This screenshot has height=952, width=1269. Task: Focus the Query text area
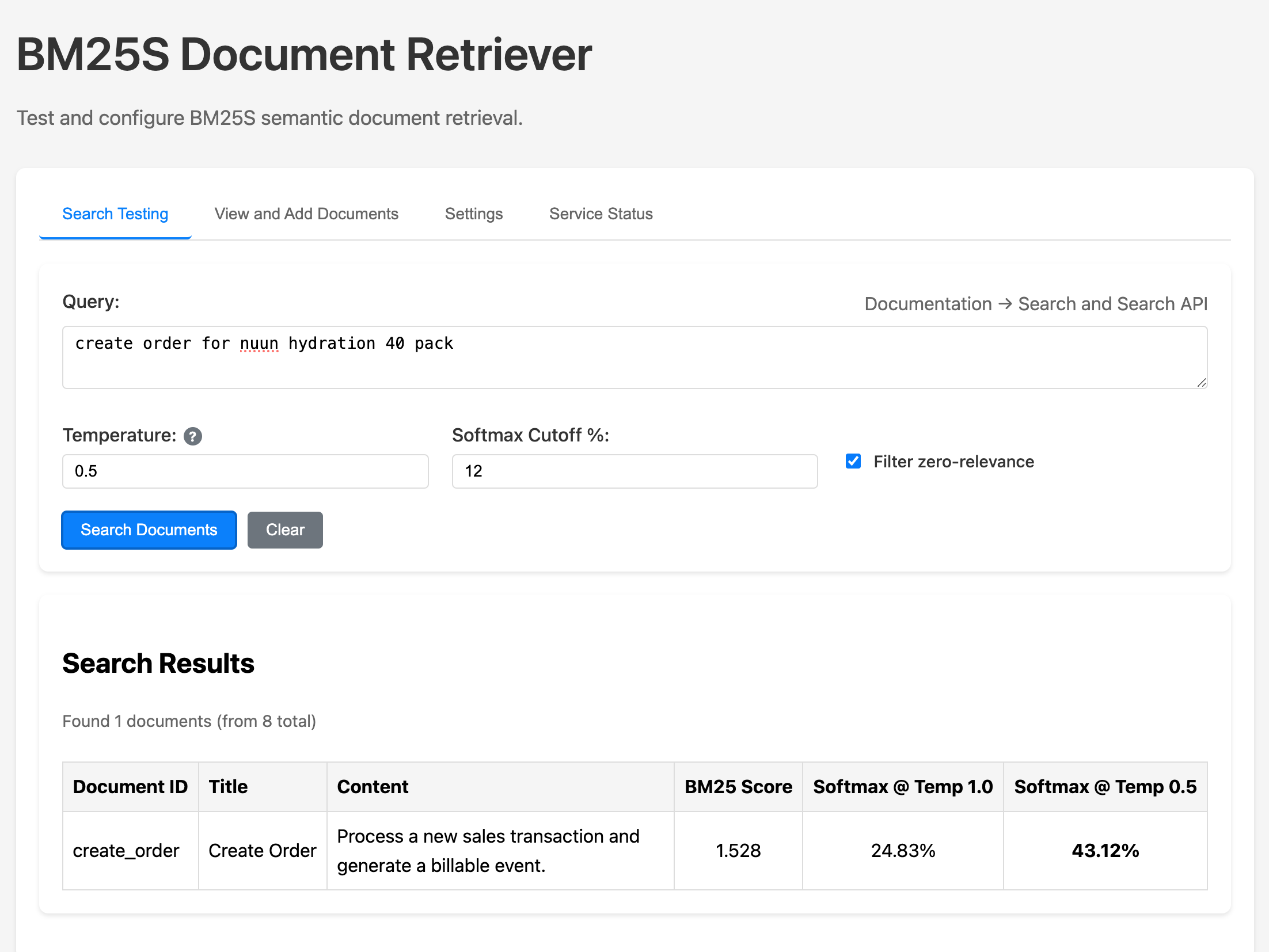[635, 357]
